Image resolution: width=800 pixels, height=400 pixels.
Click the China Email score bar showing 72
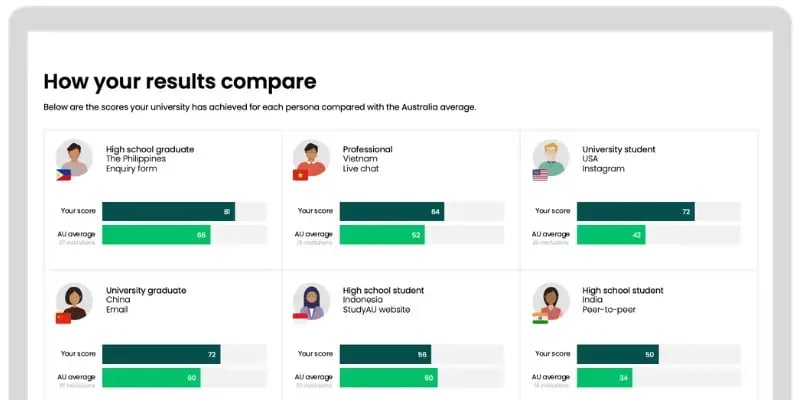click(161, 354)
